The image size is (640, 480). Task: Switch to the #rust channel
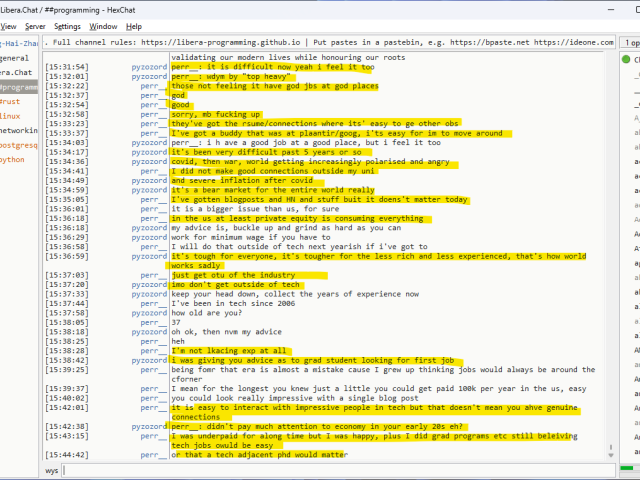(10, 102)
